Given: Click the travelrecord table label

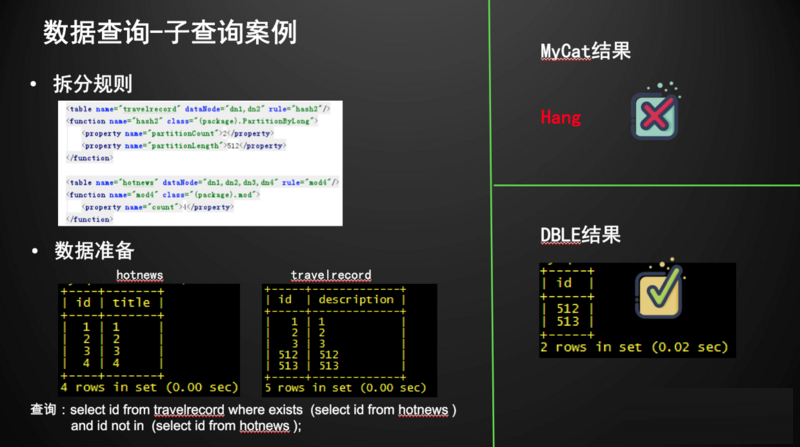Looking at the screenshot, I should [331, 275].
